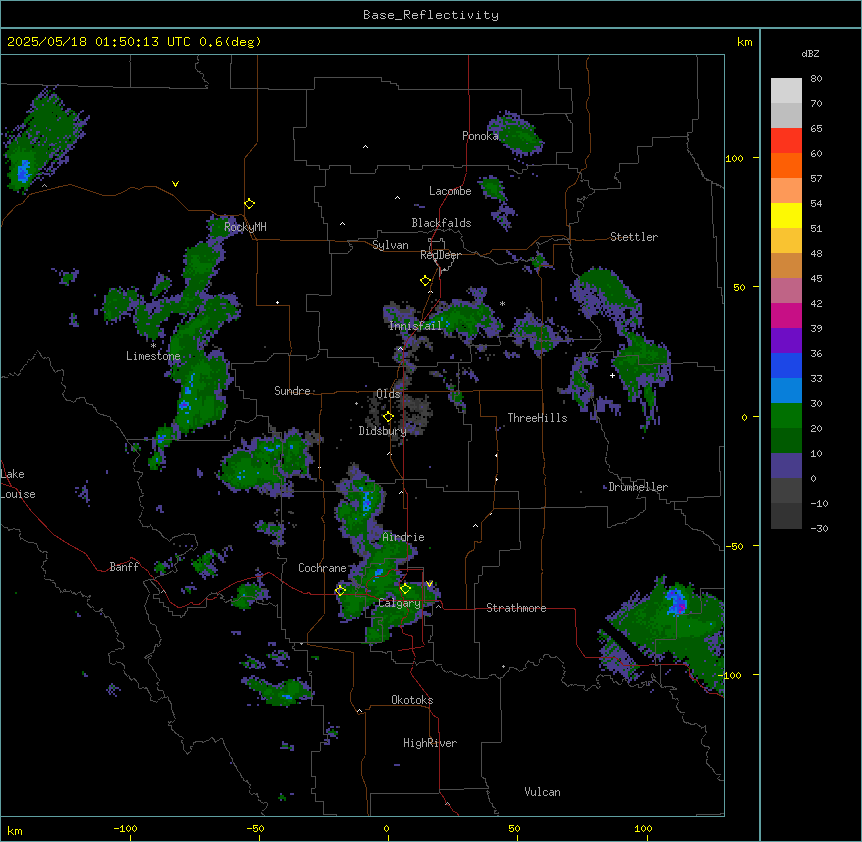Click the Stettler label

pyautogui.click(x=634, y=237)
